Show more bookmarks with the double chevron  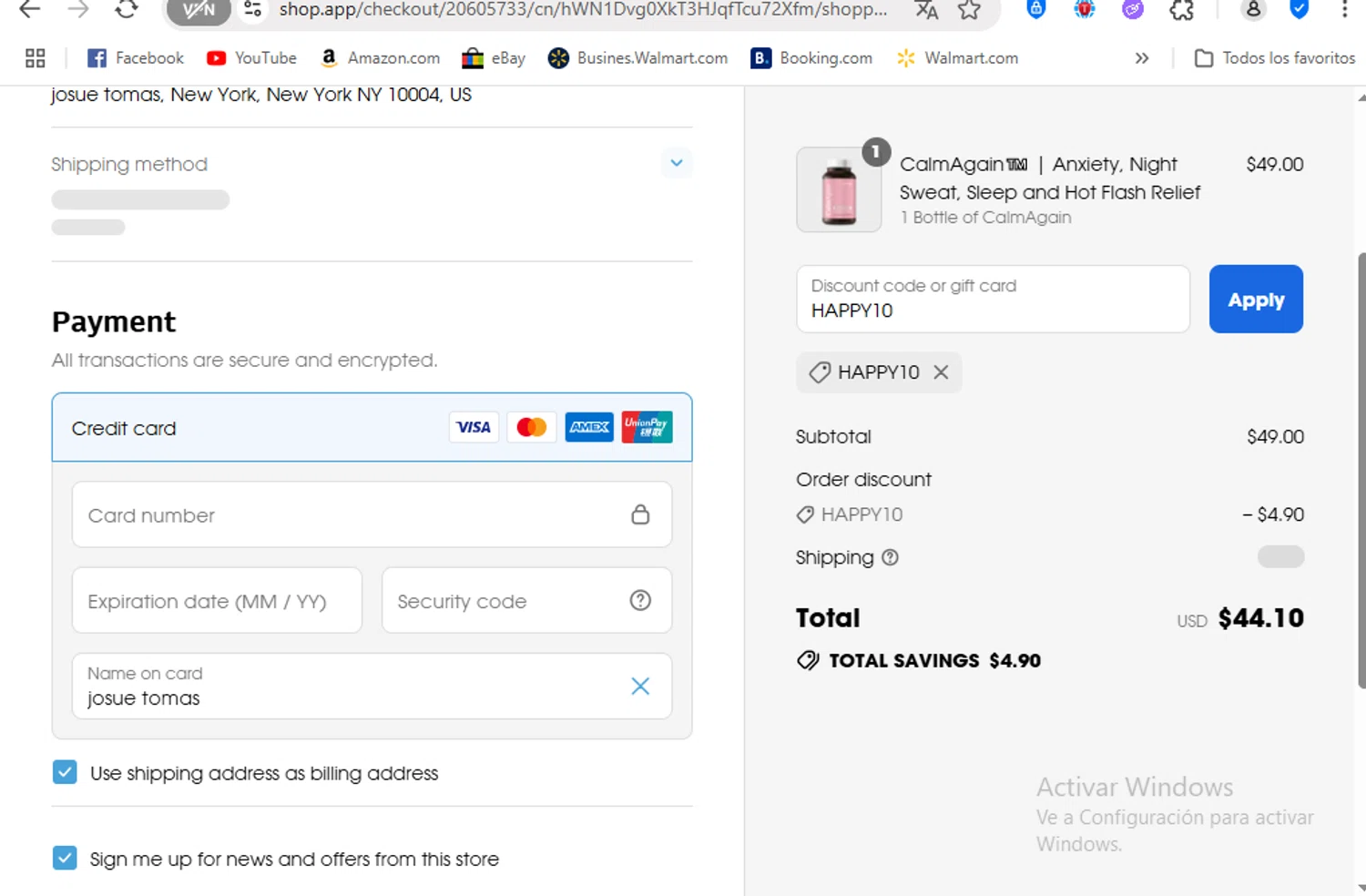(x=1142, y=58)
